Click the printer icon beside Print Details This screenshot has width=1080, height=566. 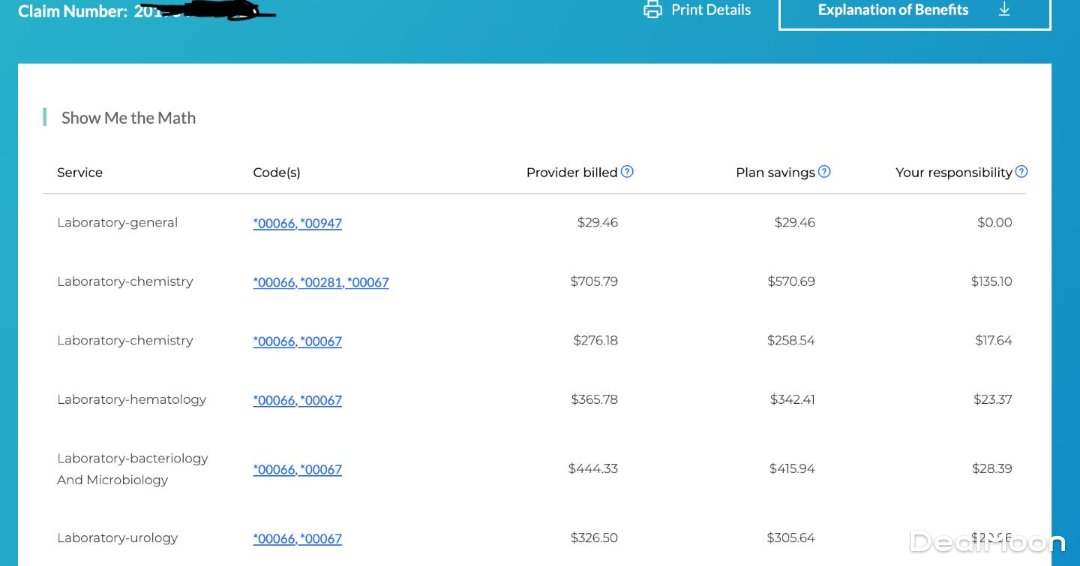[653, 10]
